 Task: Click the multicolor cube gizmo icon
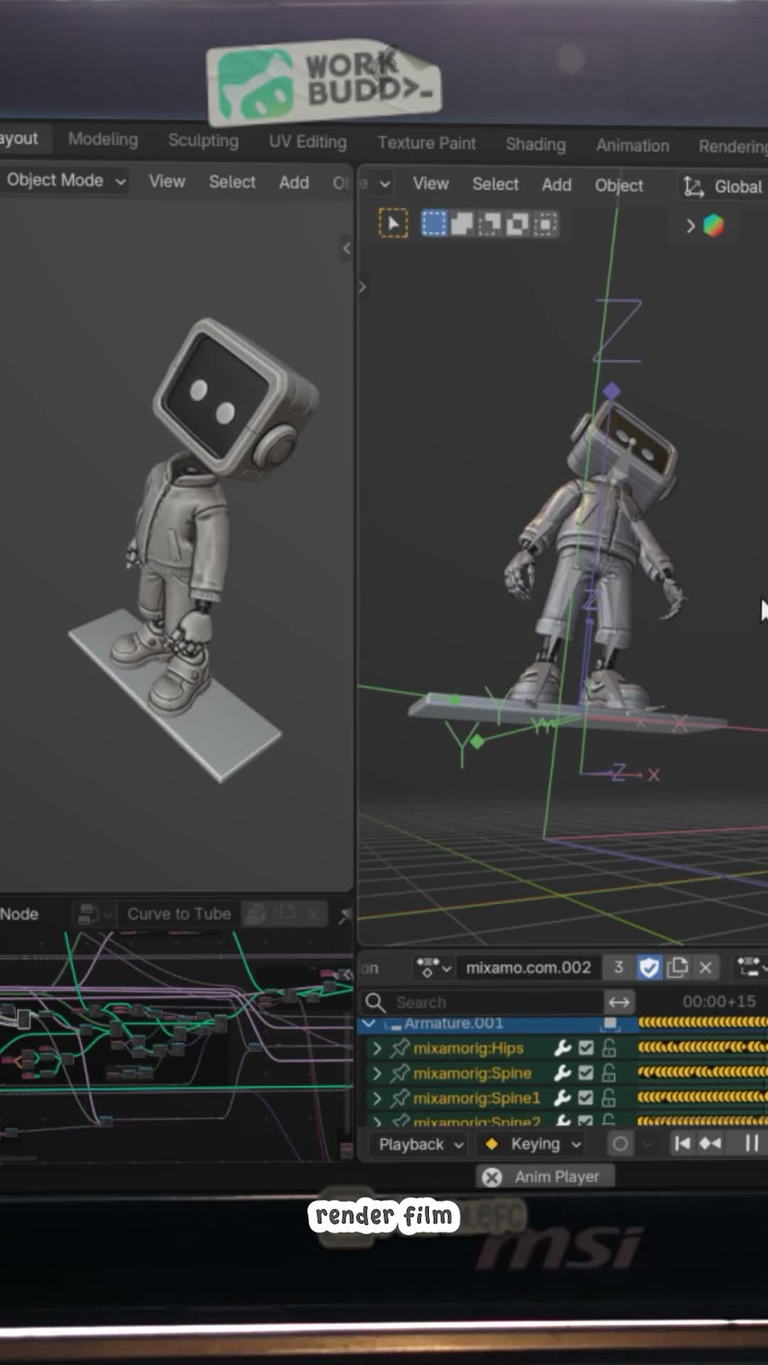tap(713, 226)
